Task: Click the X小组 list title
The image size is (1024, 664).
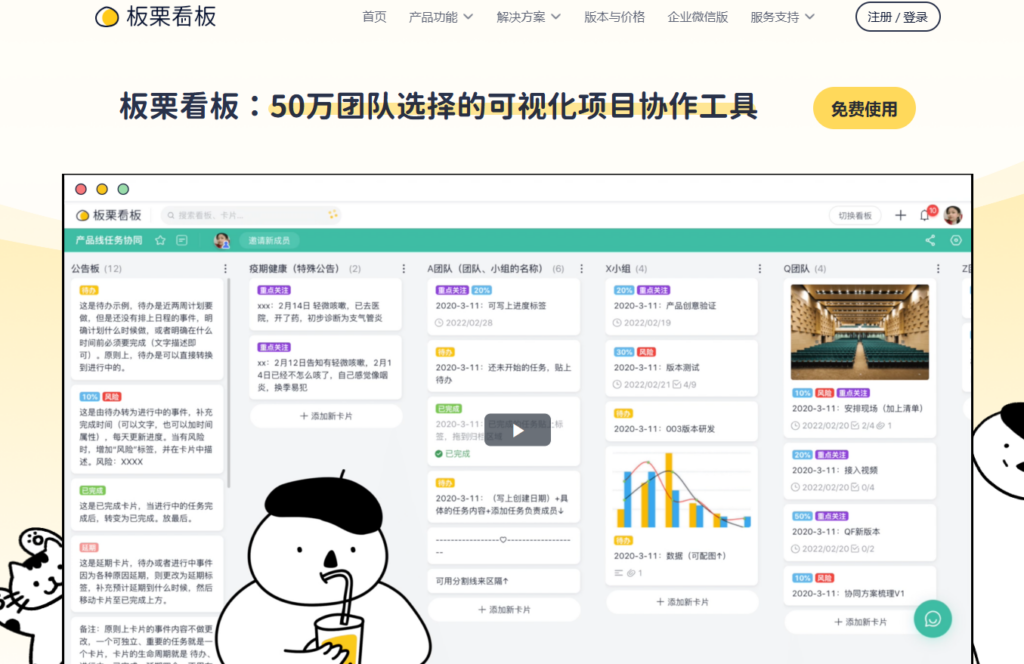Action: (618, 268)
